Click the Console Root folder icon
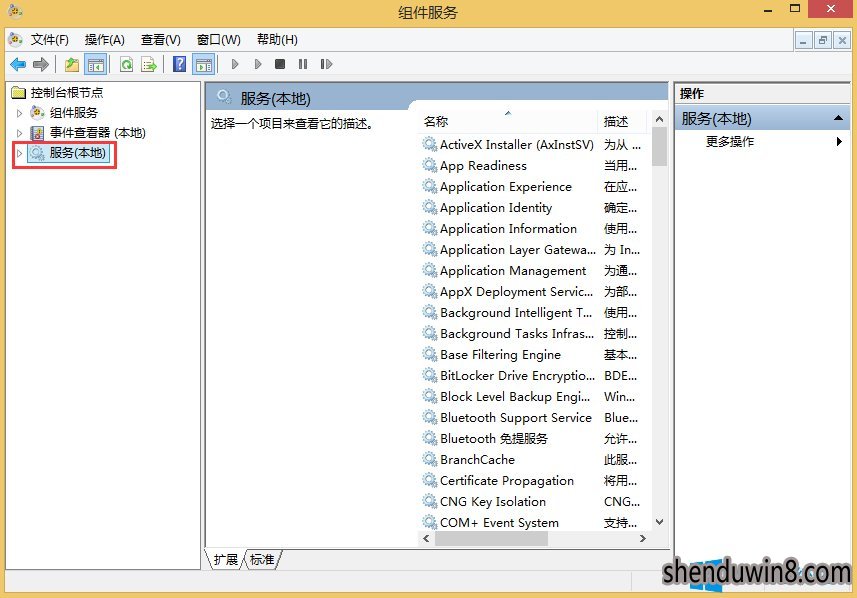 click(19, 92)
